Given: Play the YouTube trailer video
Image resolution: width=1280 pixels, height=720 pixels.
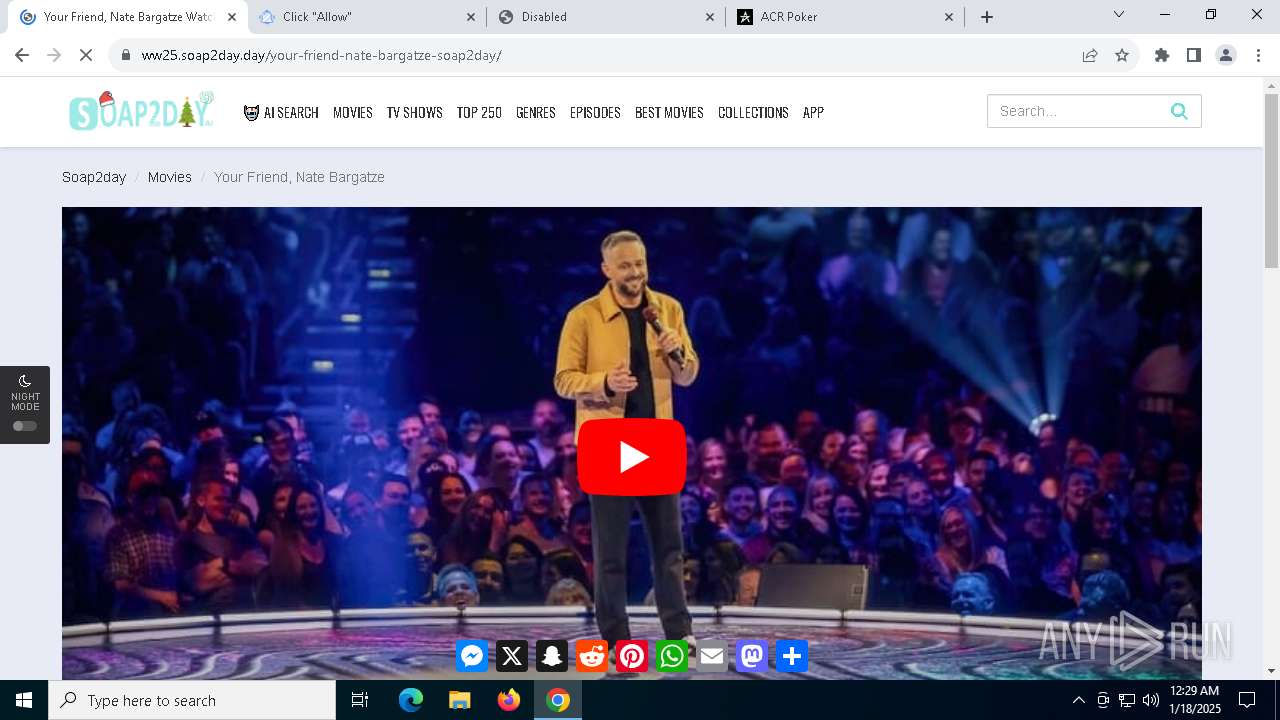Looking at the screenshot, I should coord(631,457).
